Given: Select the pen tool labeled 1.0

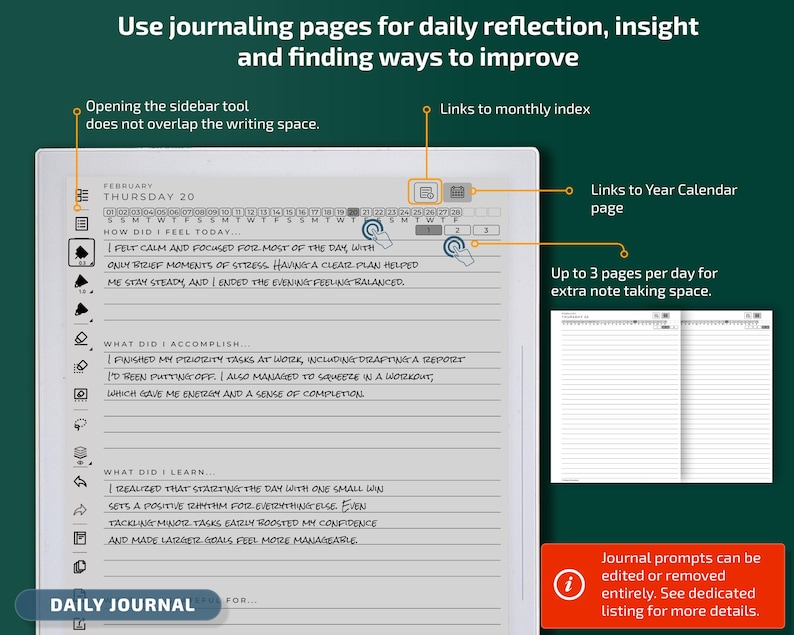Looking at the screenshot, I should pyautogui.click(x=82, y=283).
